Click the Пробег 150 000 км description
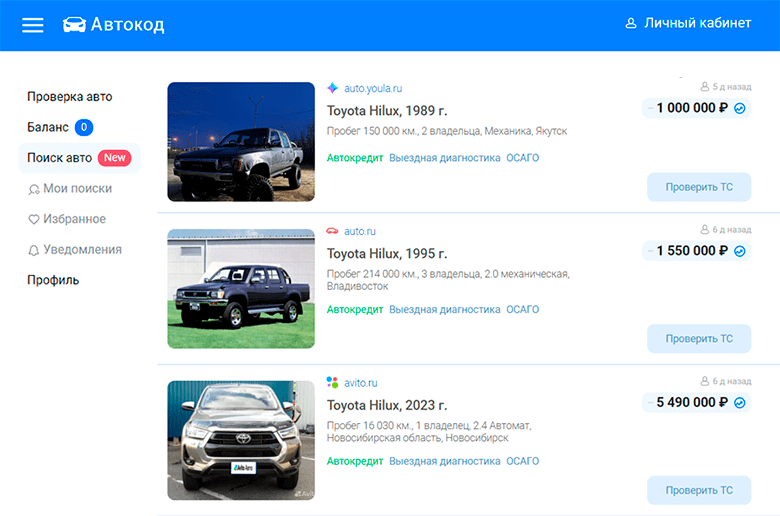The image size is (780, 516). (447, 131)
